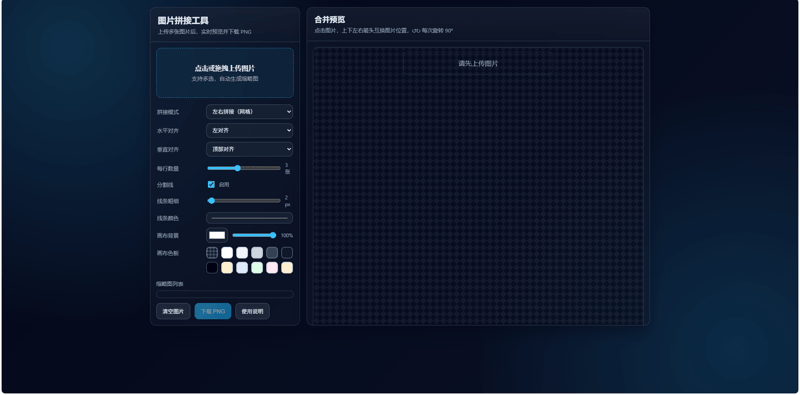Expand the 水平对齐 dropdown
This screenshot has height=395, width=800.
249,131
